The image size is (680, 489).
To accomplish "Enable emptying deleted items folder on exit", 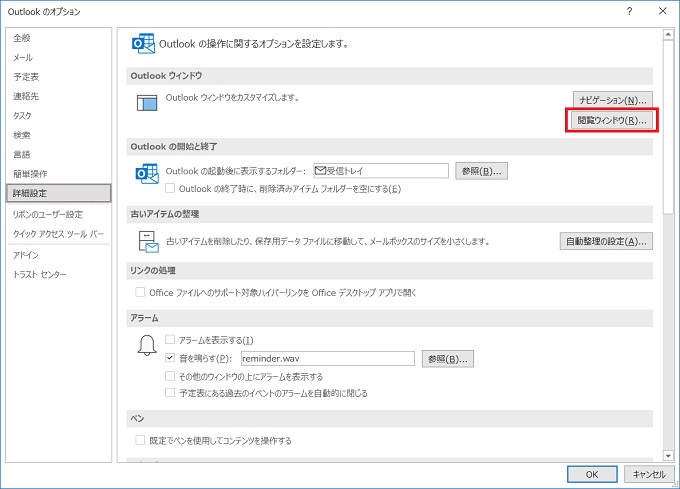I will tap(170, 189).
